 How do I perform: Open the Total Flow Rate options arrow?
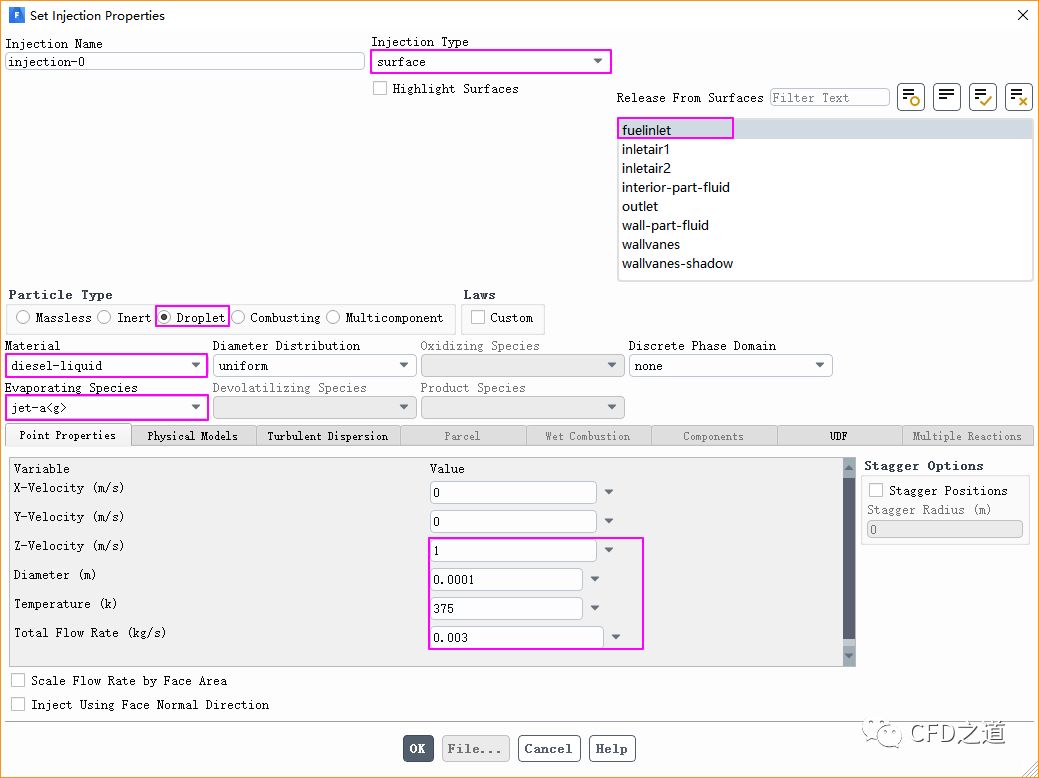[616, 637]
